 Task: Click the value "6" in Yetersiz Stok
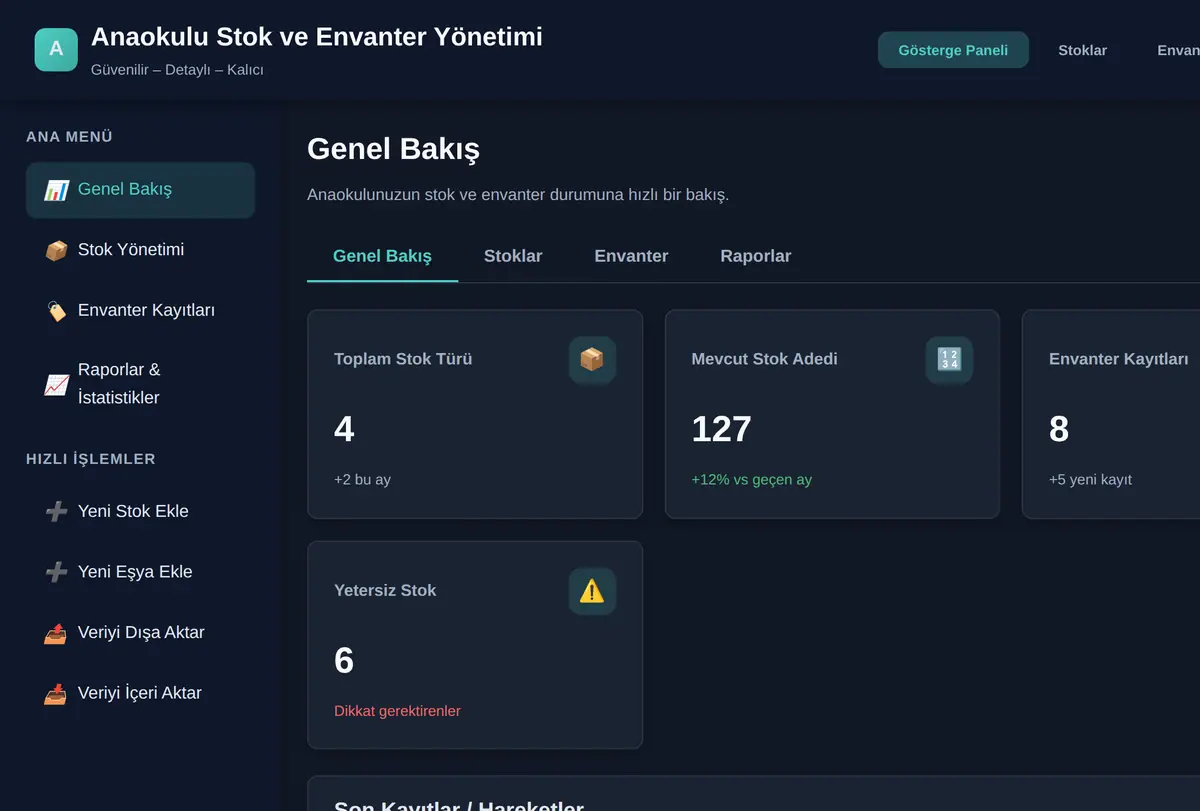pyautogui.click(x=344, y=660)
